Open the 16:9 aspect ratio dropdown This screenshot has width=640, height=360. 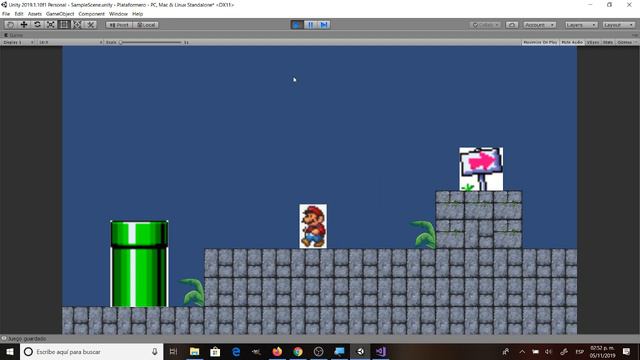[x=70, y=42]
